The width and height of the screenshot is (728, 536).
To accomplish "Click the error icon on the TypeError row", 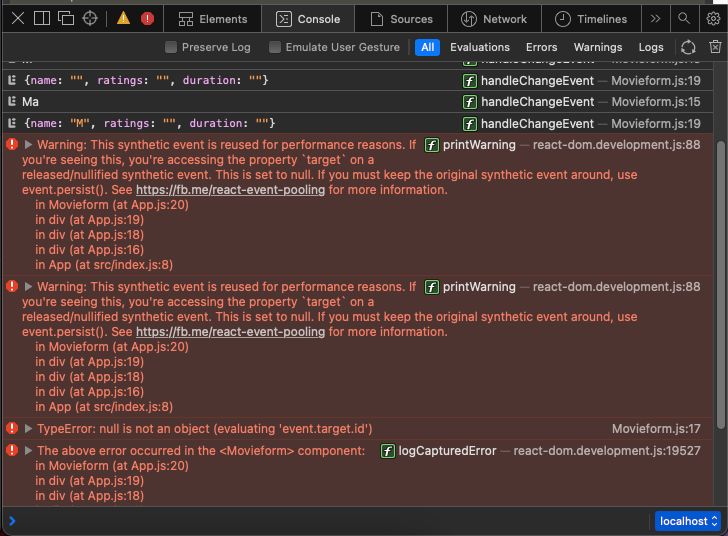I will [12, 428].
